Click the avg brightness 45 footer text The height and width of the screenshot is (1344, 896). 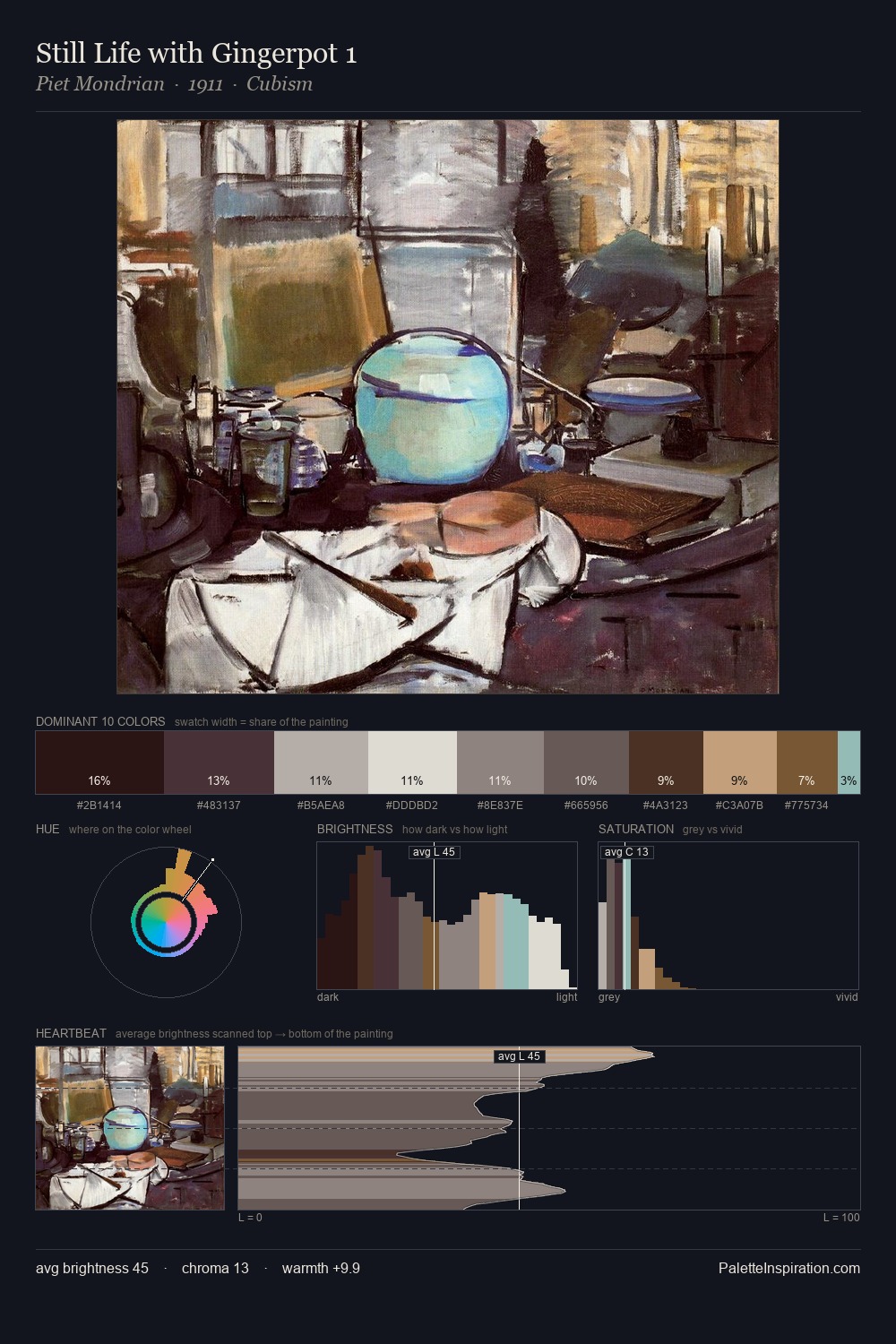pyautogui.click(x=92, y=1268)
